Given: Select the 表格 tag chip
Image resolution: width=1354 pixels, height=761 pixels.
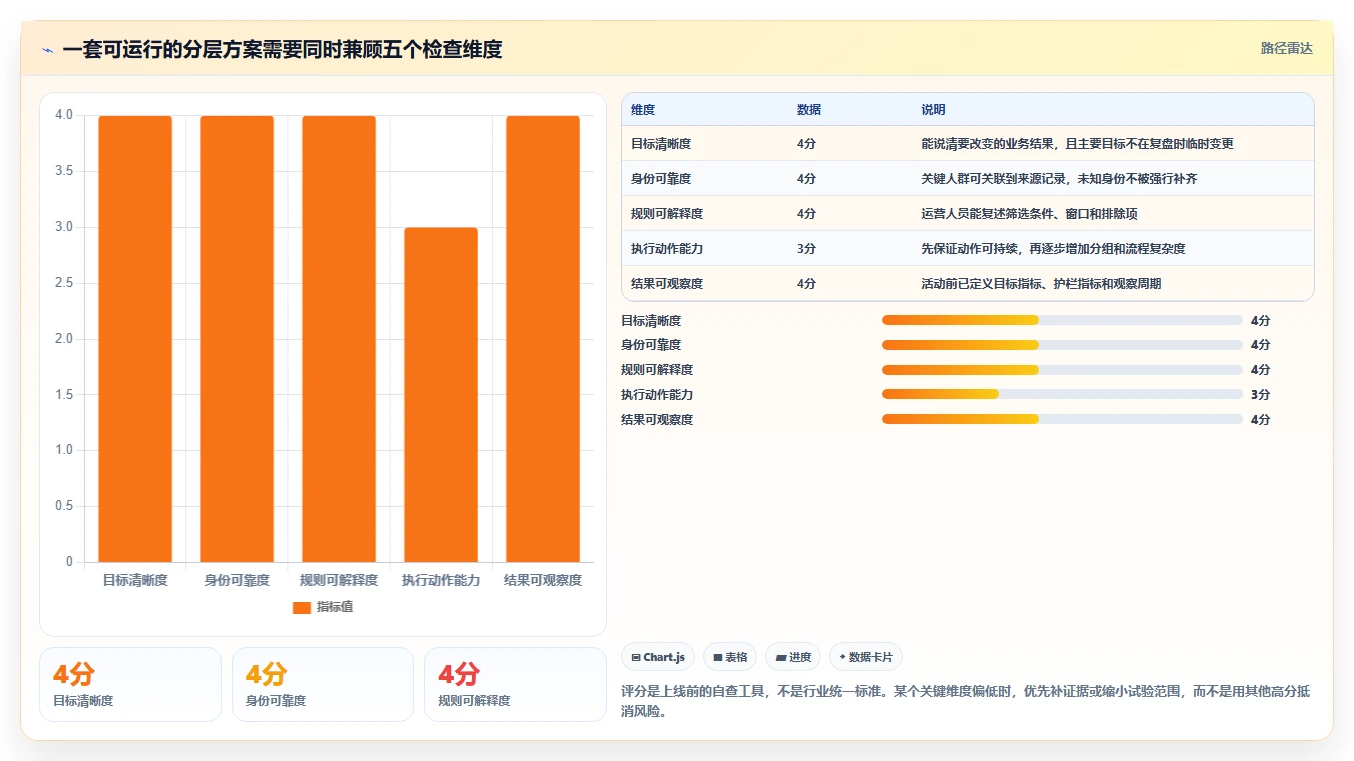Looking at the screenshot, I should click(730, 657).
